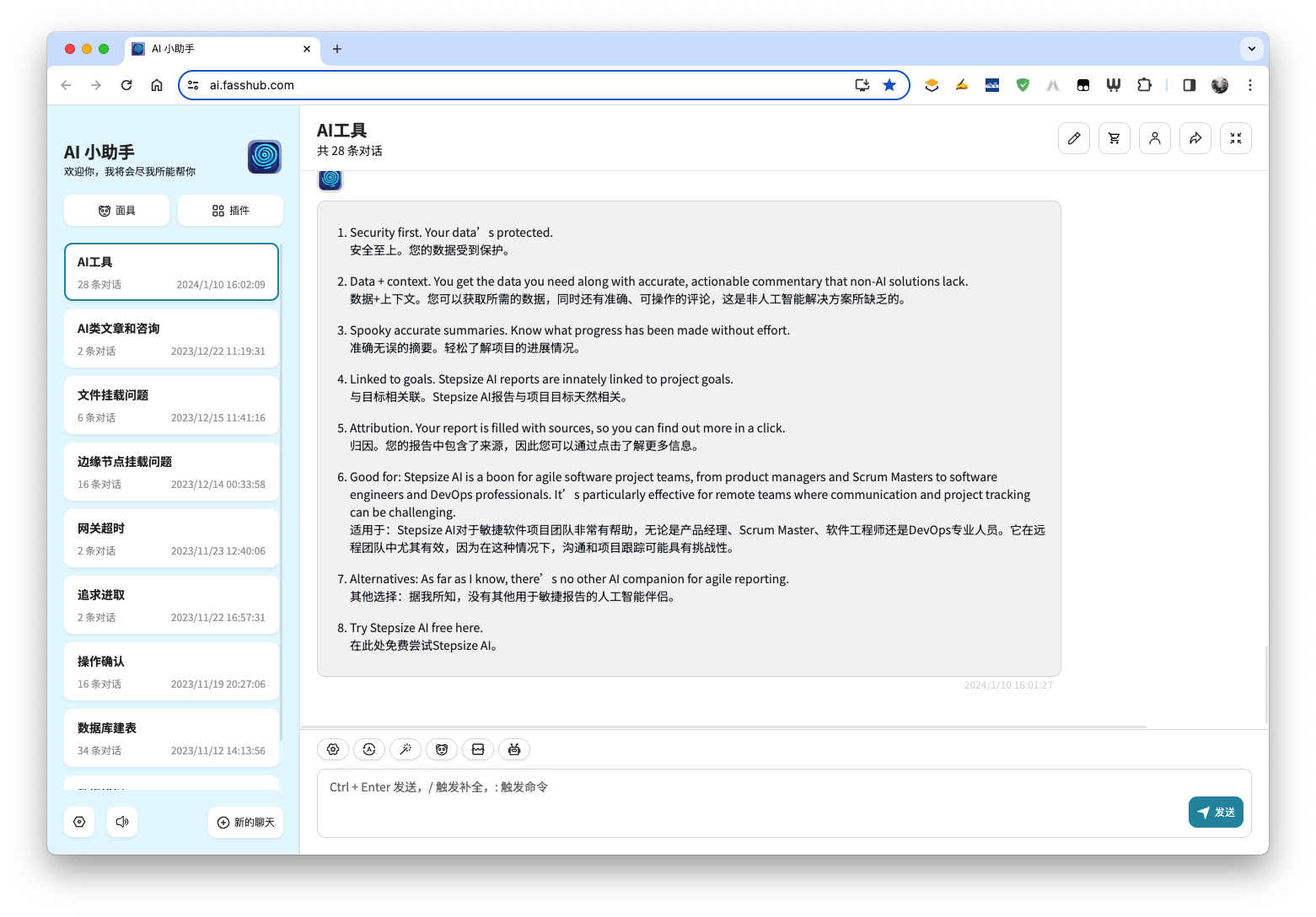Viewport: 1316px width, 917px height.
Task: Open Chrome profile avatar
Action: [1220, 85]
